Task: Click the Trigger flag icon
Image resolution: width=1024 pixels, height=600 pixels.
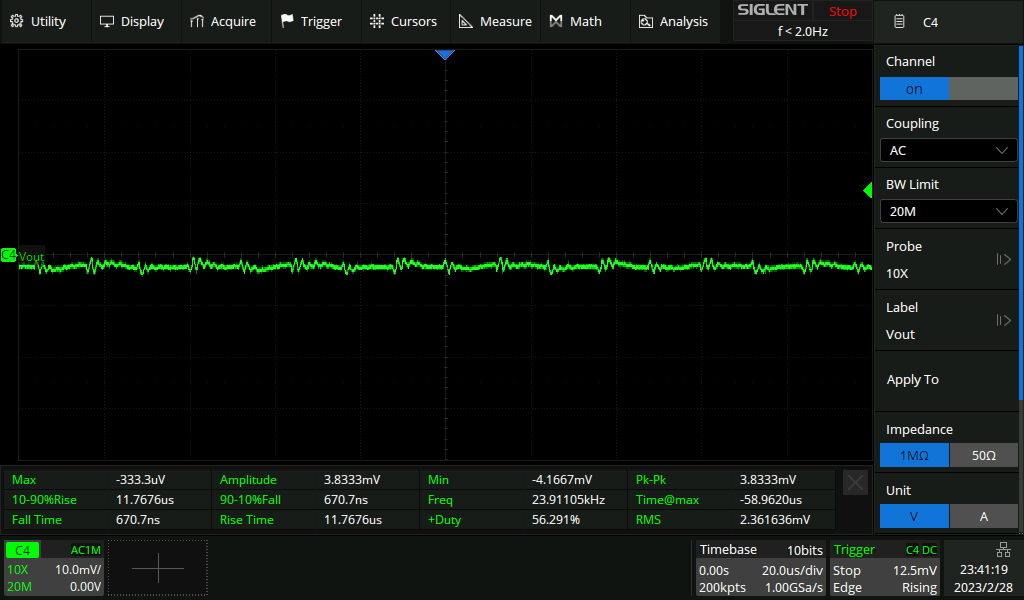Action: tap(287, 22)
